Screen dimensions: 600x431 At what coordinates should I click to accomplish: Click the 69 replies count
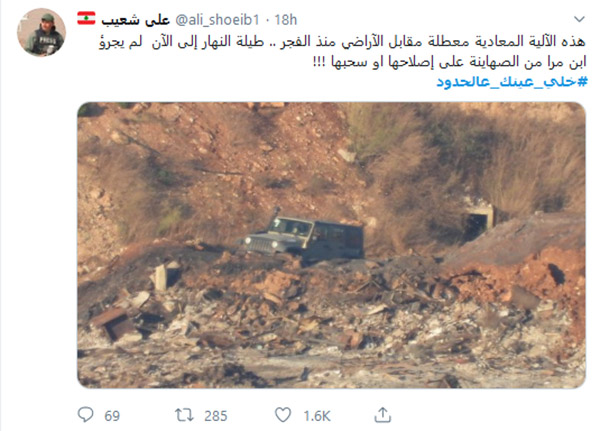(x=112, y=416)
